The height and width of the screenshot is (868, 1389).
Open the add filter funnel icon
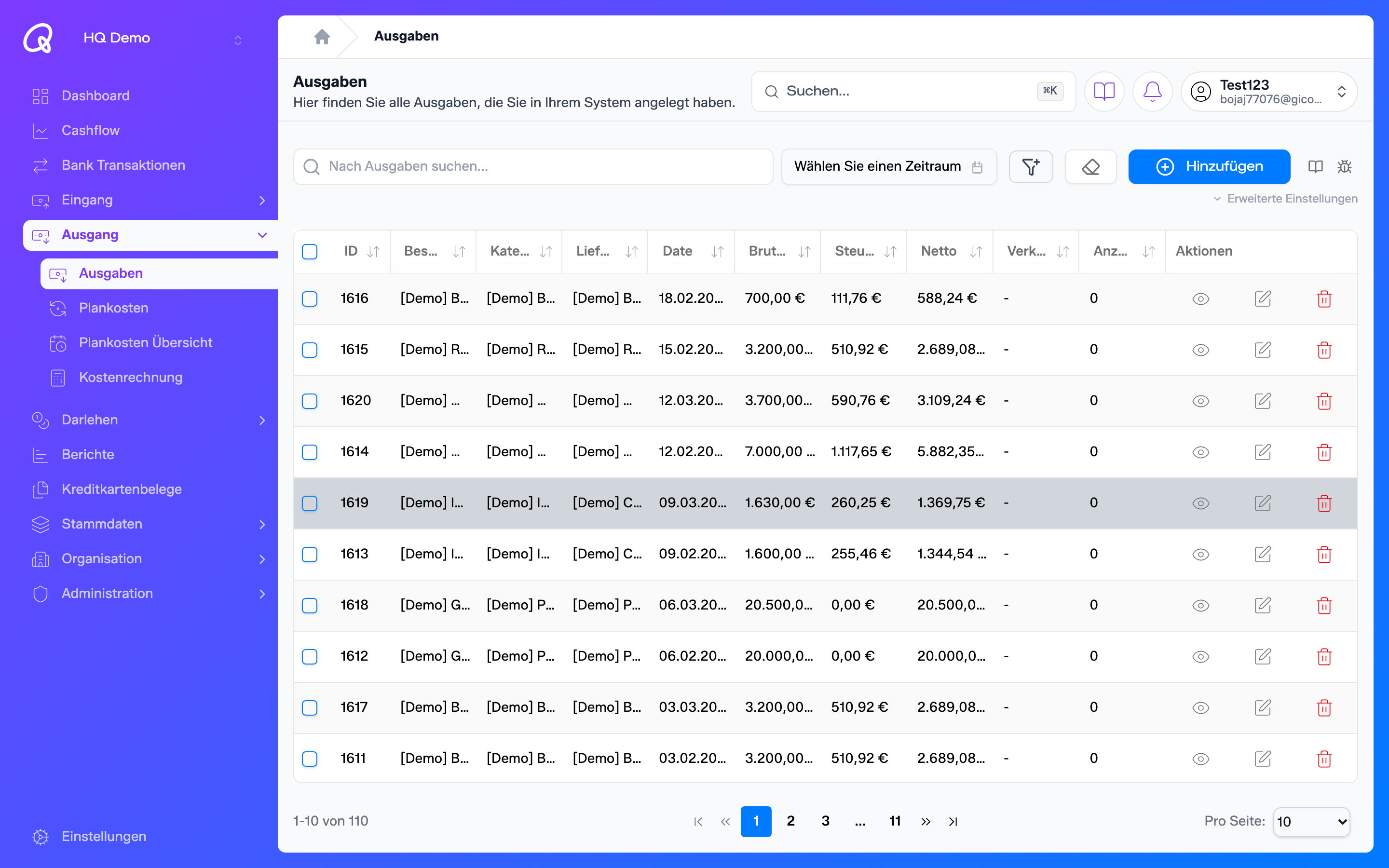pos(1031,167)
